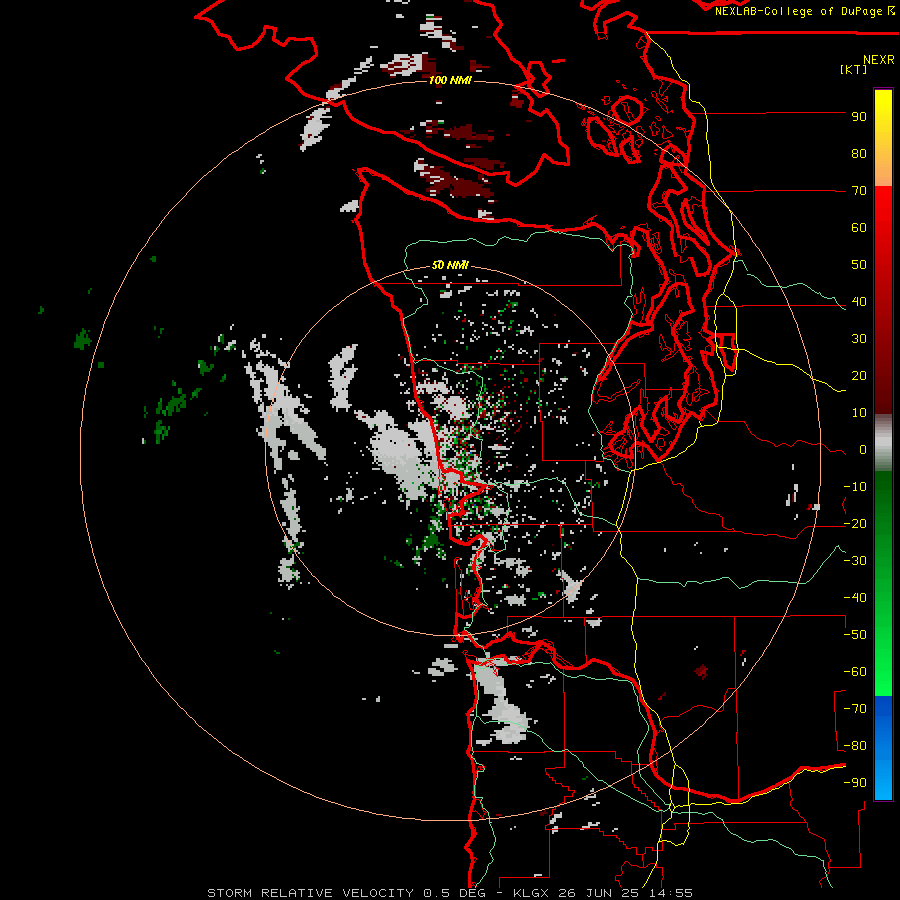Click the blue bottom segment of color bar
The width and height of the screenshot is (900, 900).
[883, 748]
